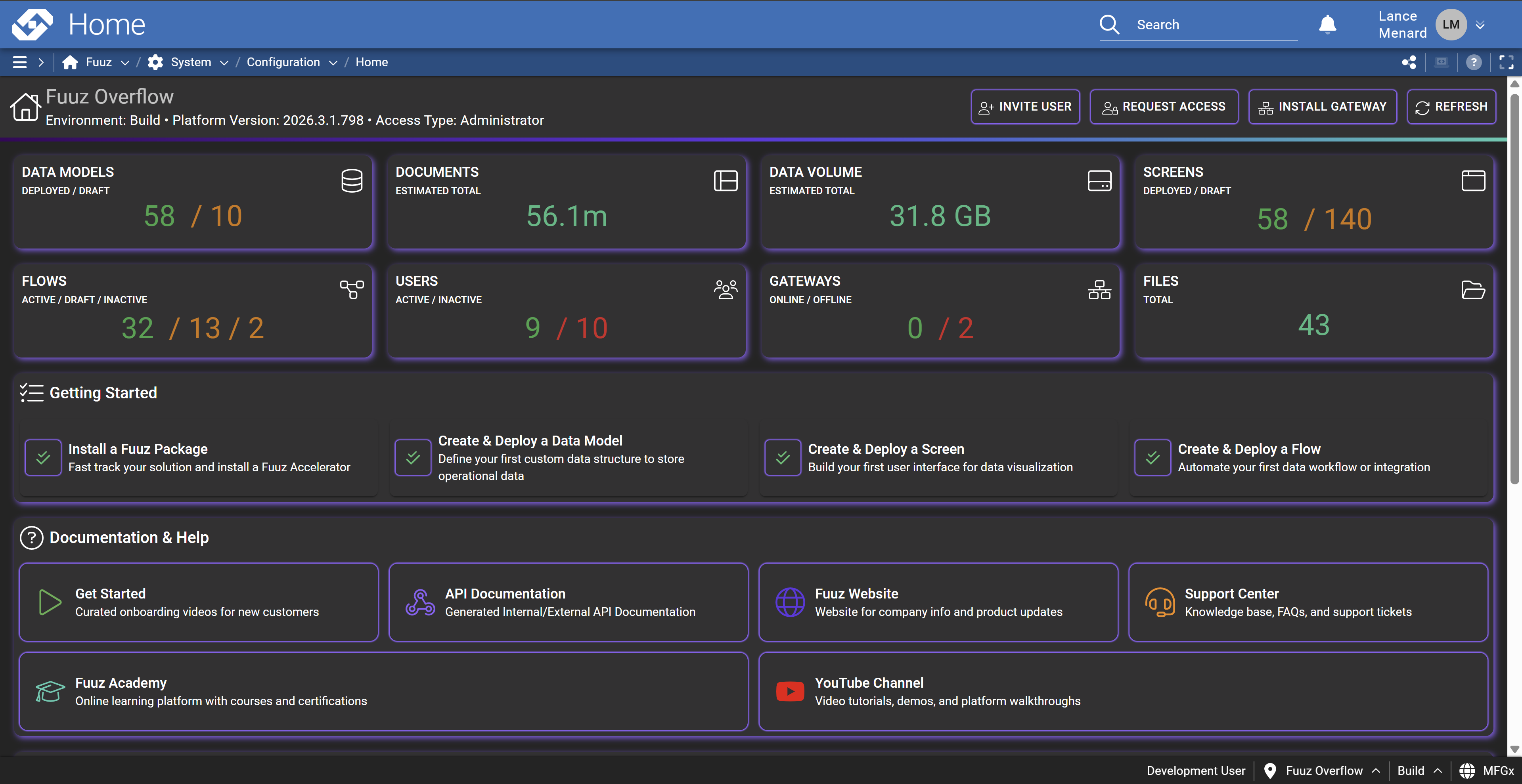Click the INSTALL GATEWAY button
Screen dimensions: 1522x784
coord(1322,107)
